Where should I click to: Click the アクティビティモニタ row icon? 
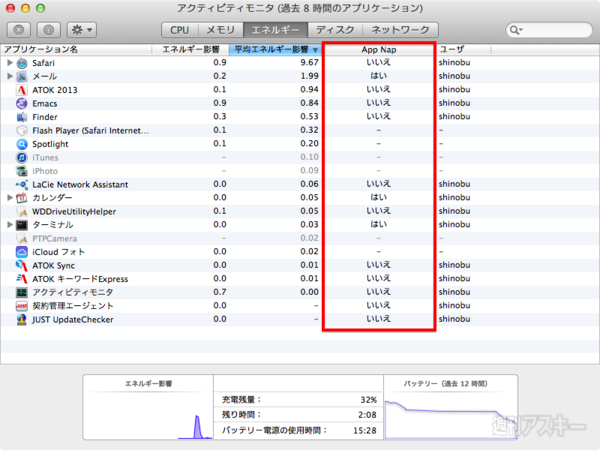[x=22, y=292]
